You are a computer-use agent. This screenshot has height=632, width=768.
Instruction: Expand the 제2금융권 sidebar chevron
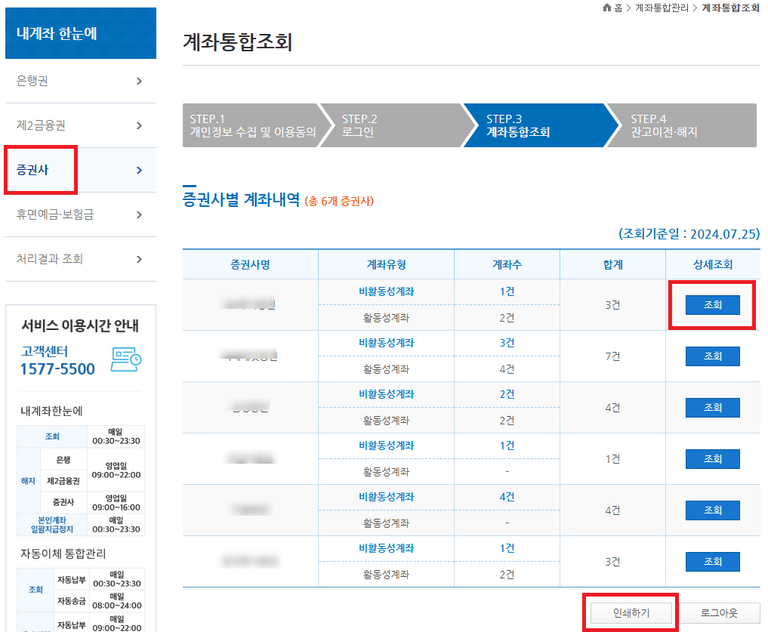click(x=139, y=126)
